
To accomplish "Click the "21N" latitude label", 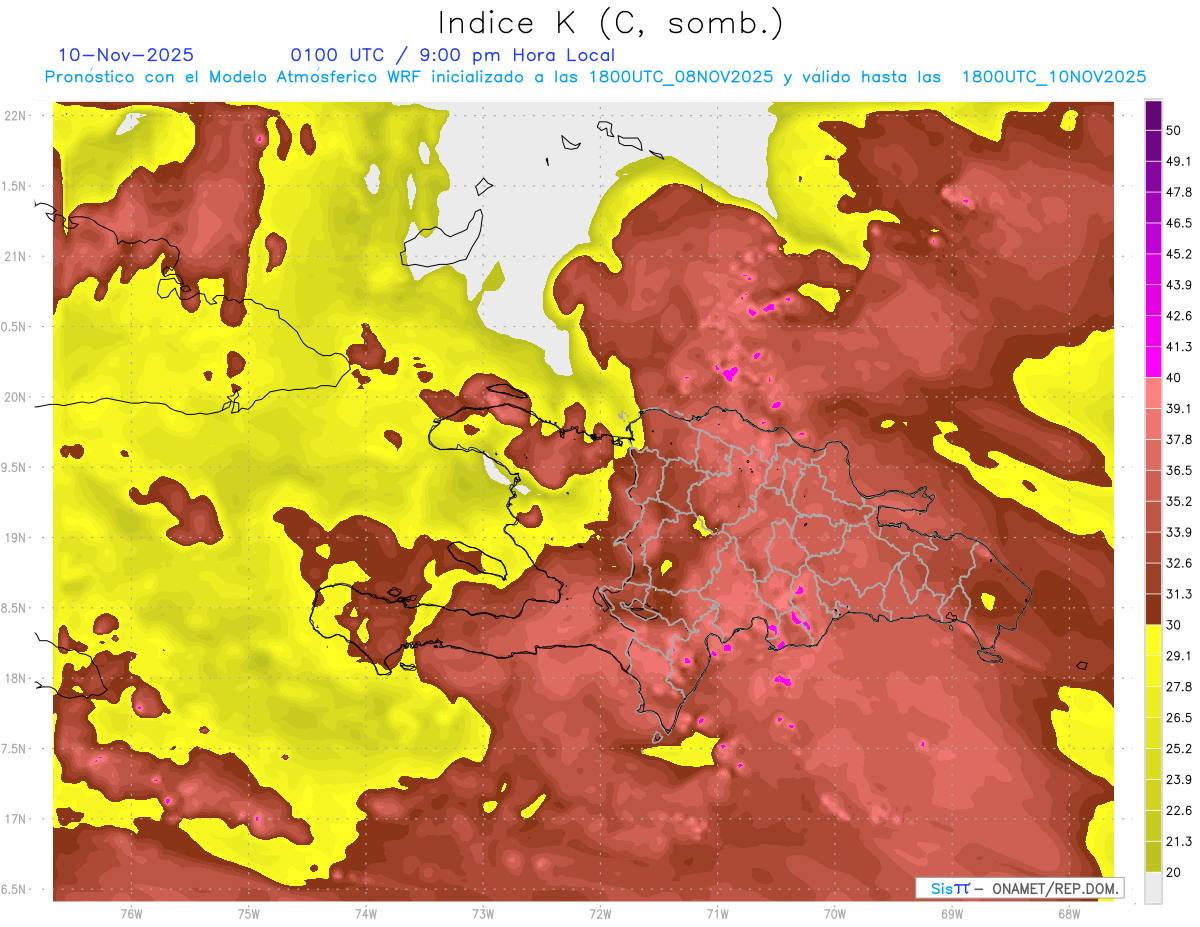I will pyautogui.click(x=15, y=256).
